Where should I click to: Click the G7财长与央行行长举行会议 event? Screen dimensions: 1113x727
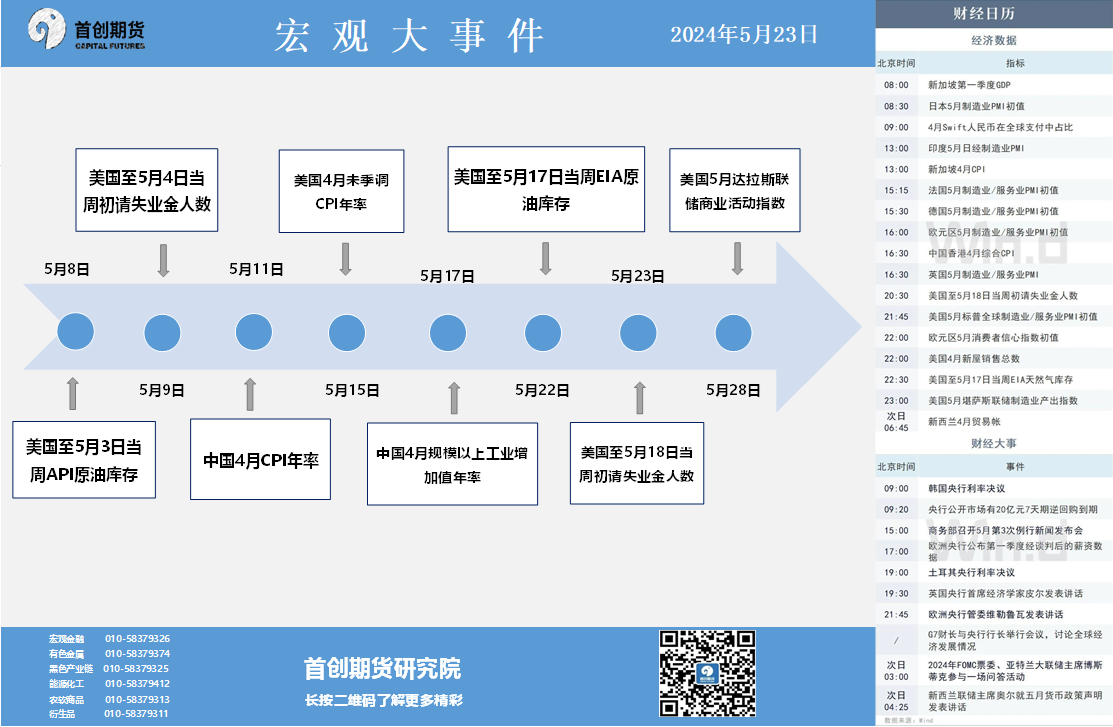coord(994,640)
